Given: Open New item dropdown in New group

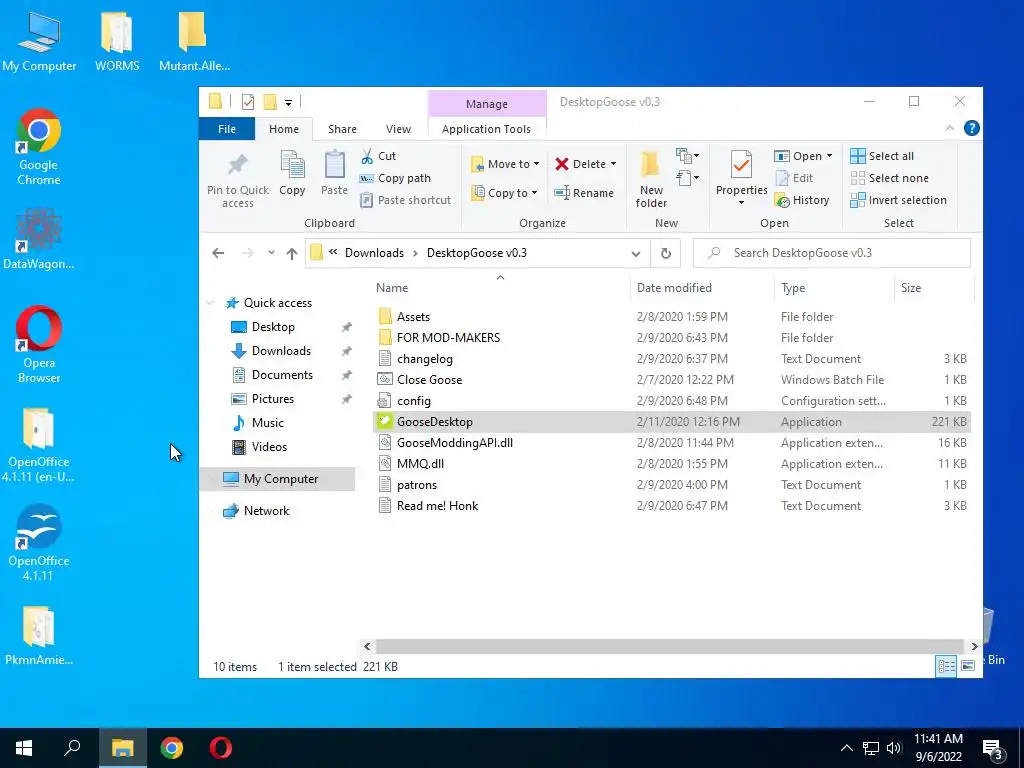Looking at the screenshot, I should 688,156.
